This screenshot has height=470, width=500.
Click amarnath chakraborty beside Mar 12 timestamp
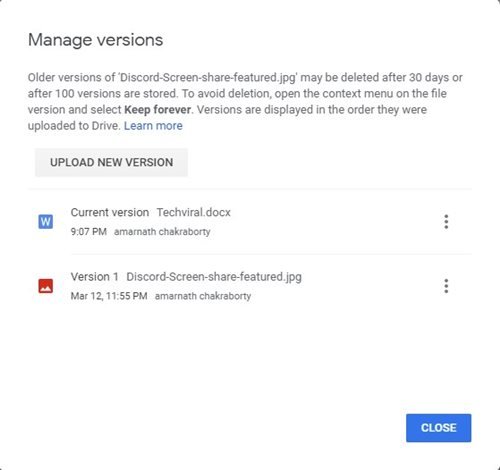[203, 296]
